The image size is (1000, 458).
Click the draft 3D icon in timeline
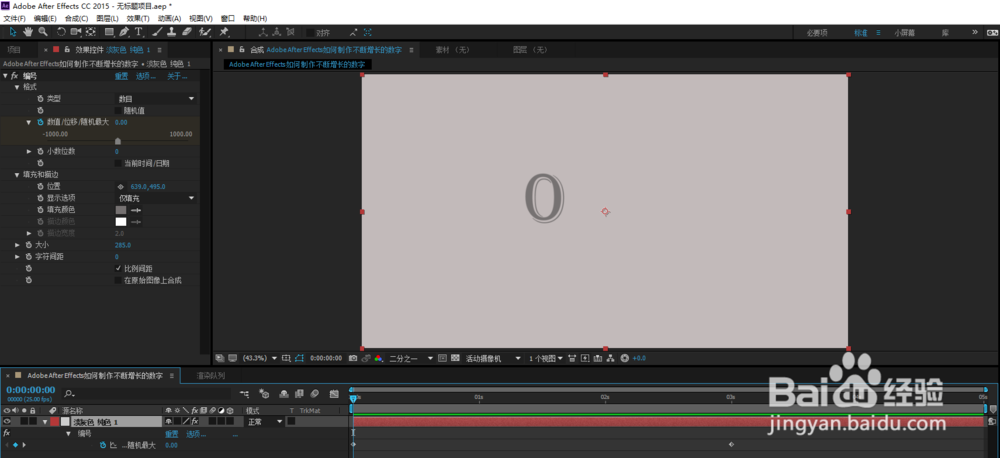265,394
